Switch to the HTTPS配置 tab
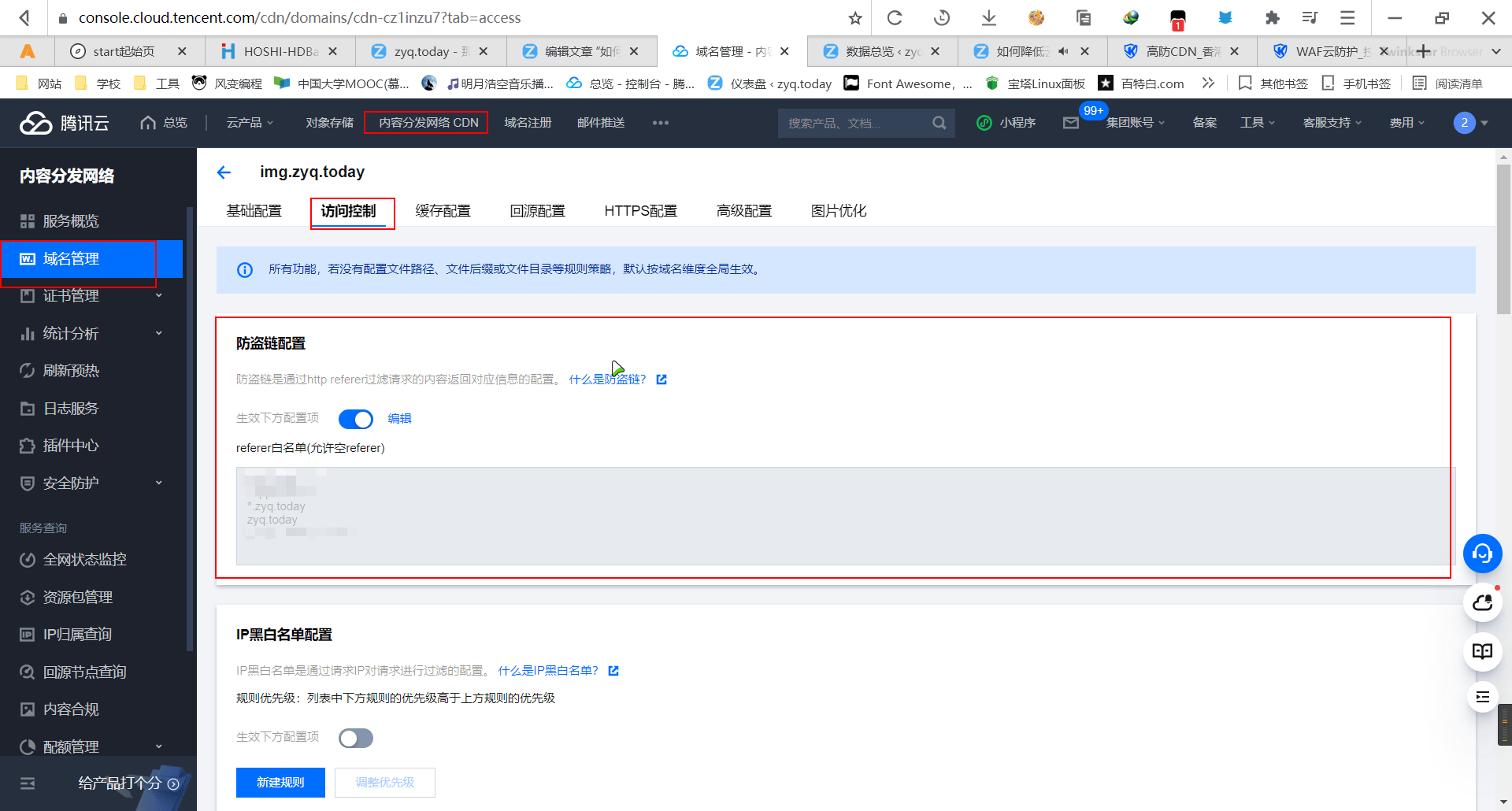The width and height of the screenshot is (1512, 811). coord(640,210)
